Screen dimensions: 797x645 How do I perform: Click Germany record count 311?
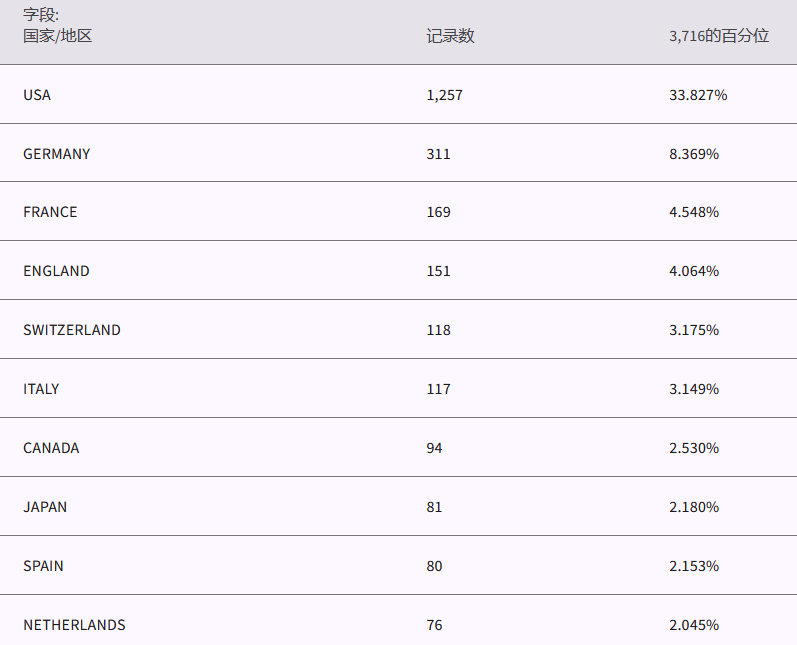click(x=438, y=154)
